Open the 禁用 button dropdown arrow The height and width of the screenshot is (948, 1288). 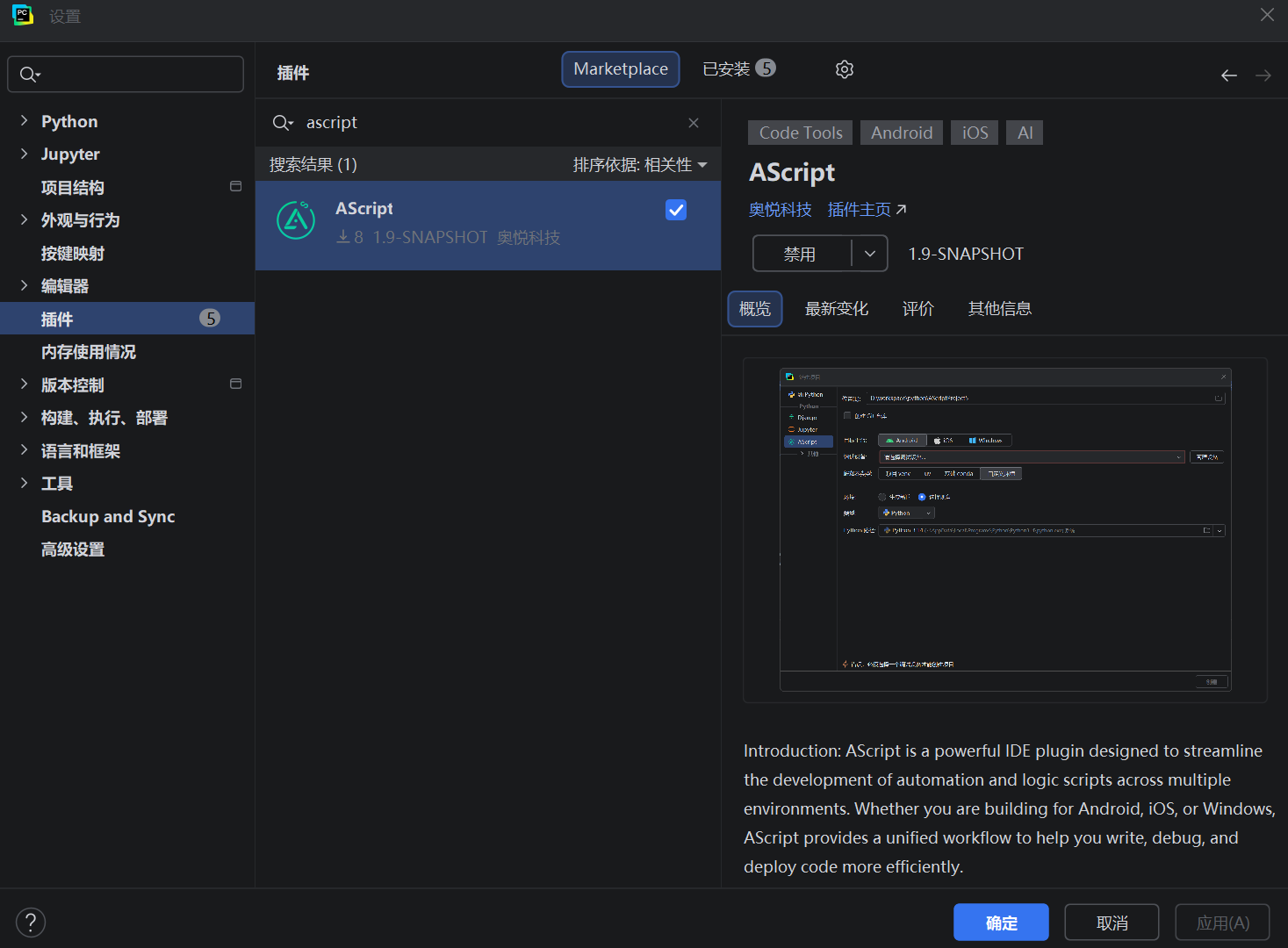pyautogui.click(x=869, y=254)
